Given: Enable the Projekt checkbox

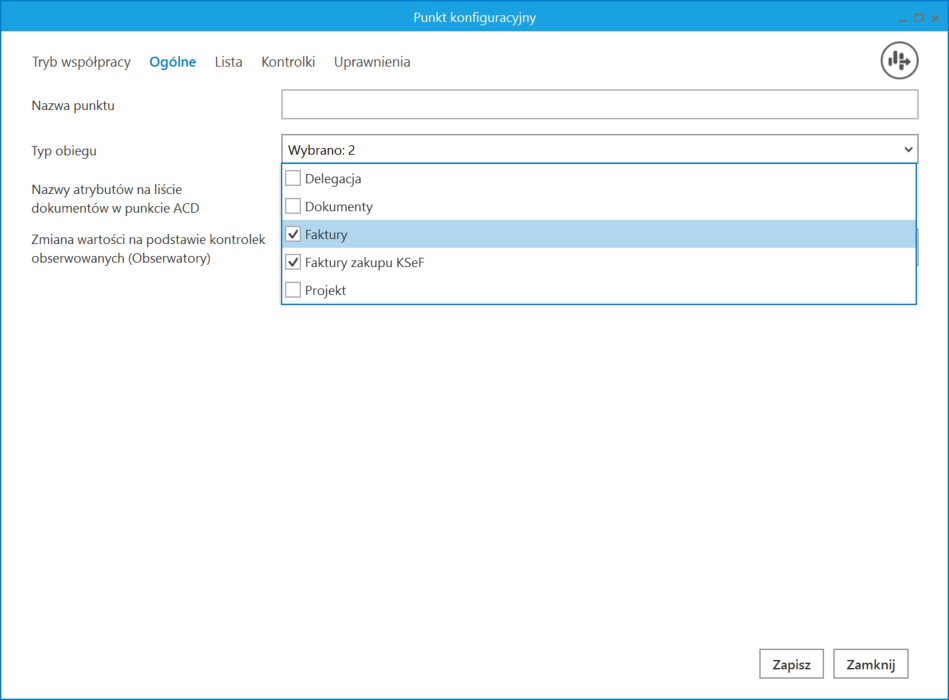Looking at the screenshot, I should (x=293, y=291).
